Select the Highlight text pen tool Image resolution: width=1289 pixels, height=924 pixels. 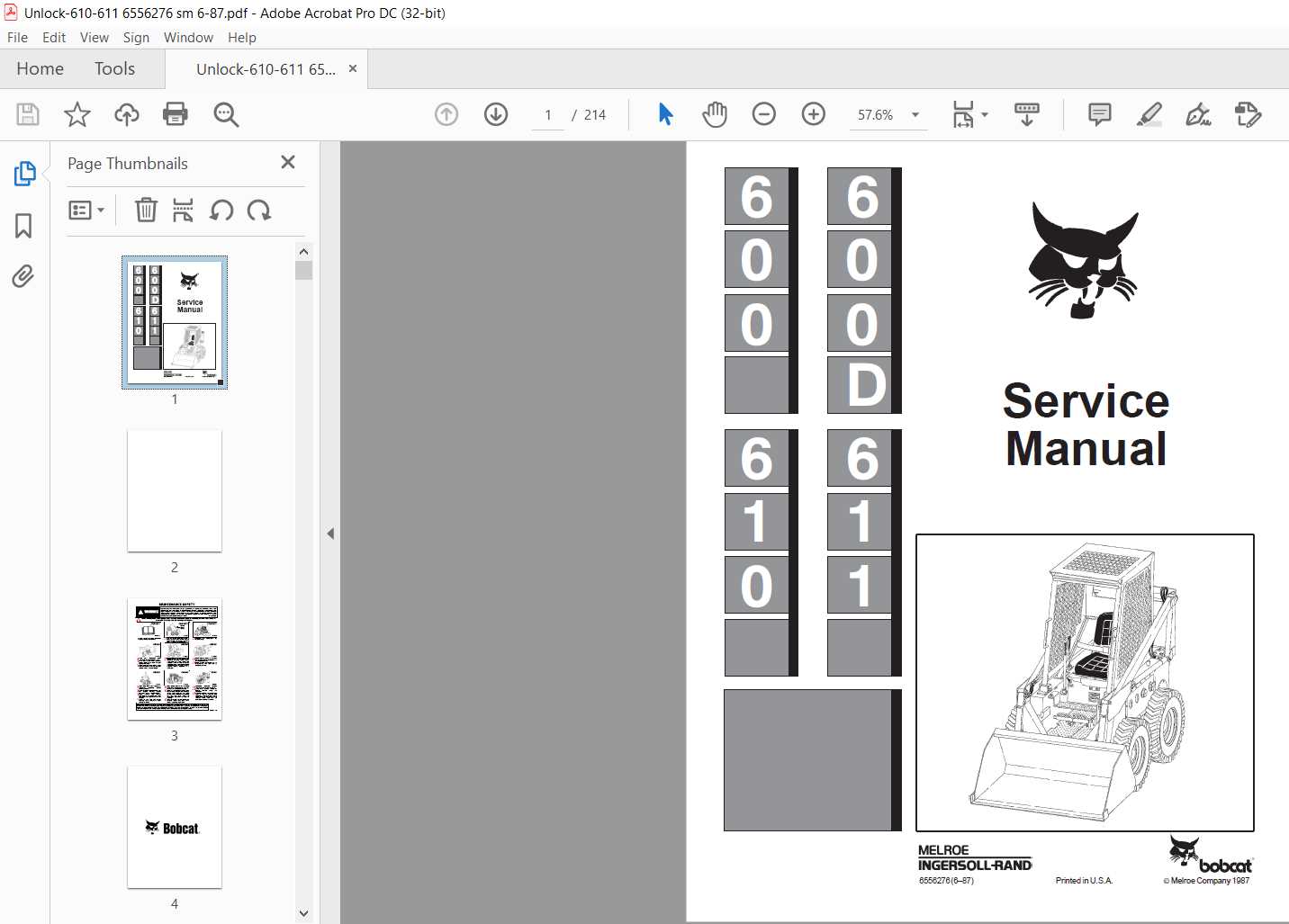pyautogui.click(x=1149, y=114)
